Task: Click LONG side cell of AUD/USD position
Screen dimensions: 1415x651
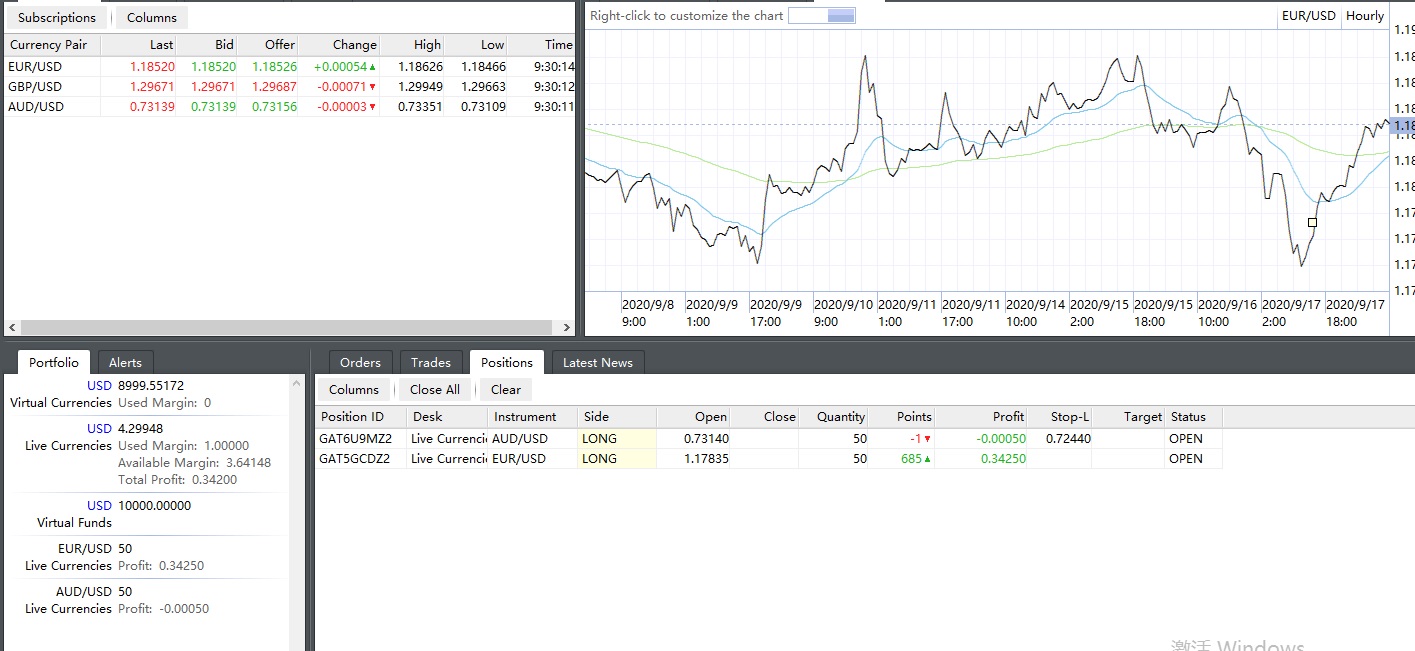Action: 617,438
